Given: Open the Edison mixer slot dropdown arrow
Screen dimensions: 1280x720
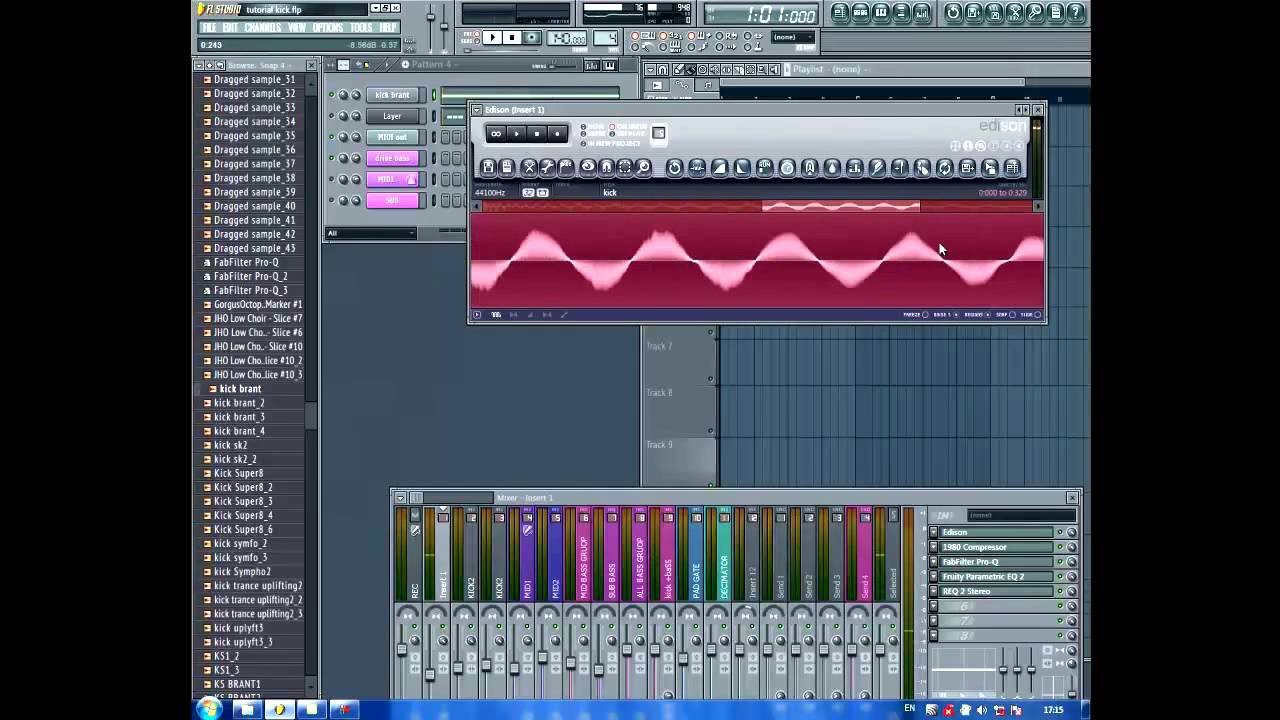Looking at the screenshot, I should coord(934,532).
